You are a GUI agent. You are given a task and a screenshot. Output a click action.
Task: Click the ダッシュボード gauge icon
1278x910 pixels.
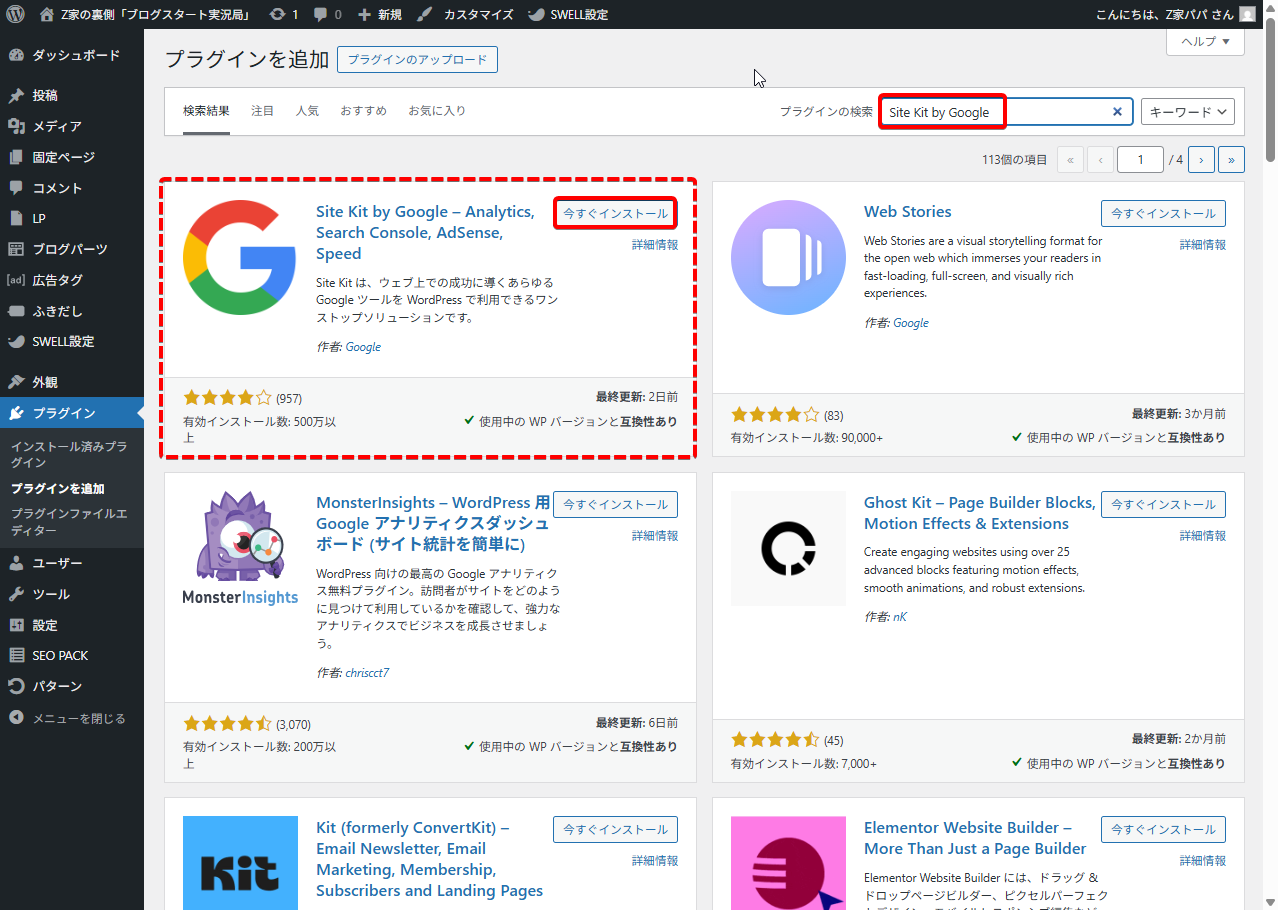point(16,56)
